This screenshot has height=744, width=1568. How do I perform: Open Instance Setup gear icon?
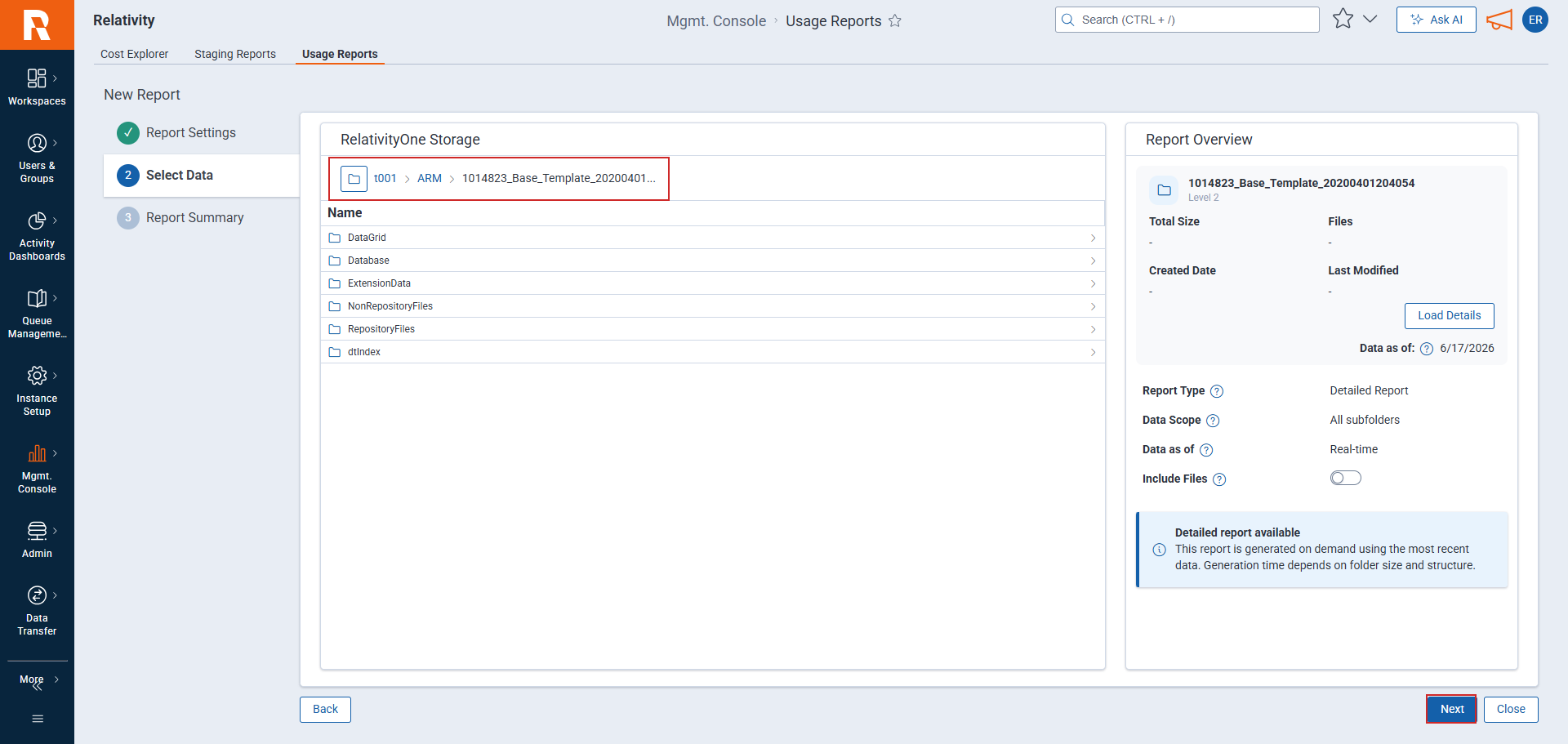tap(37, 376)
